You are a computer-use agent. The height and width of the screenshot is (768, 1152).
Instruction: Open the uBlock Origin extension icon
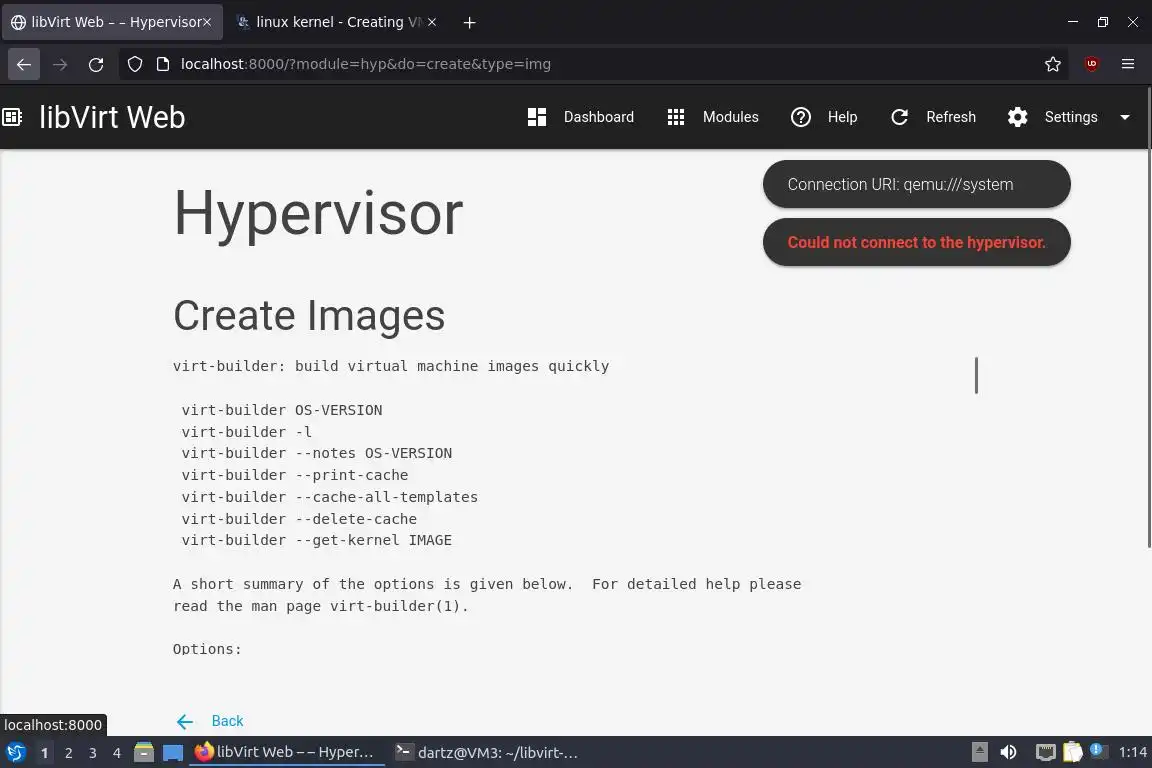(1092, 65)
